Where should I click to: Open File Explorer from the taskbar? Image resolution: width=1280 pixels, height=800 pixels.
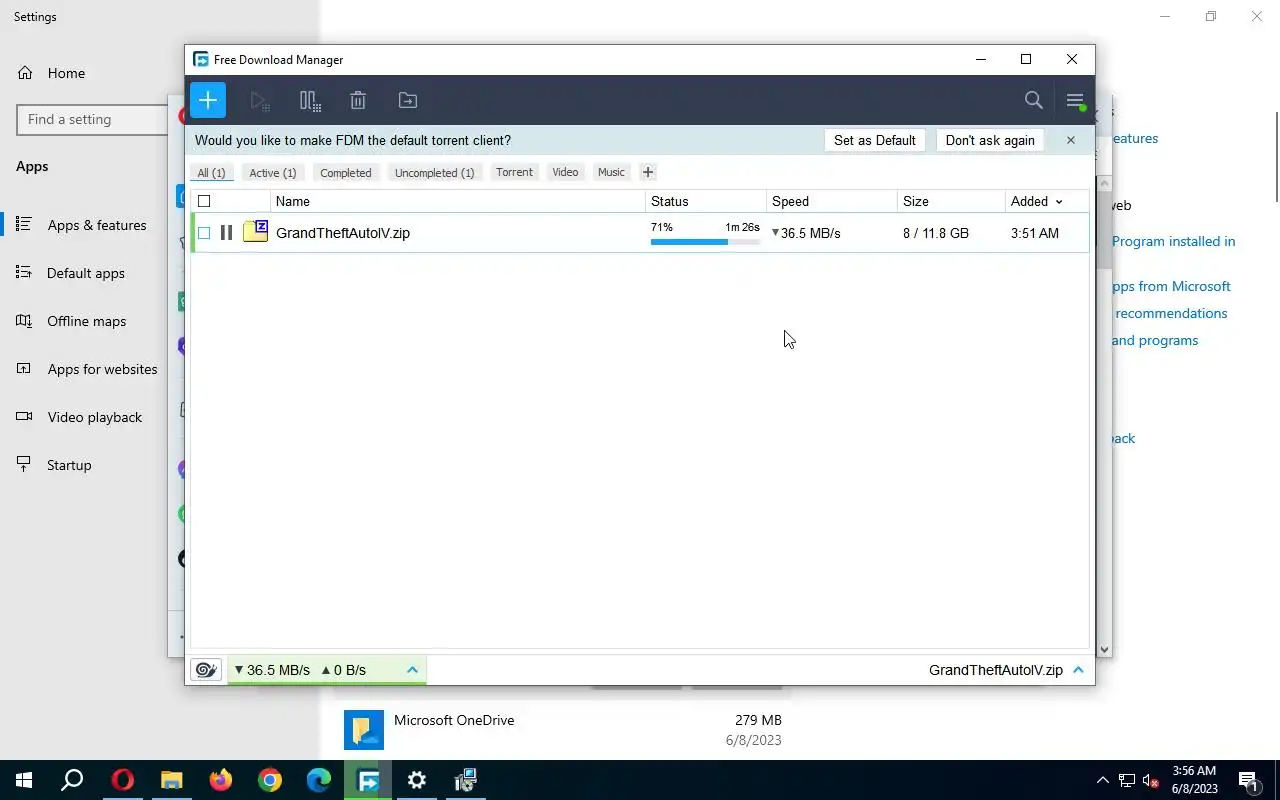coord(172,780)
